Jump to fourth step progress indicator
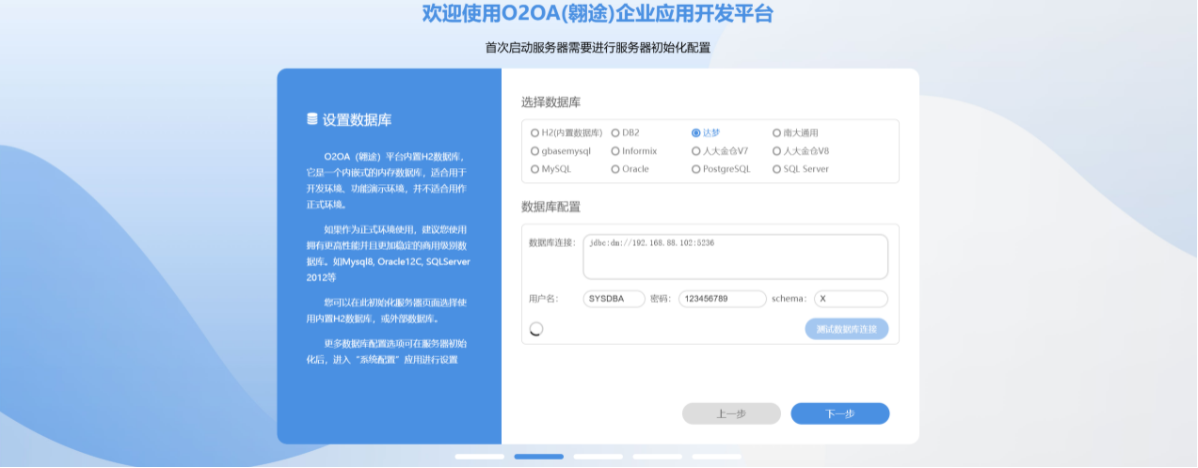 pyautogui.click(x=658, y=457)
